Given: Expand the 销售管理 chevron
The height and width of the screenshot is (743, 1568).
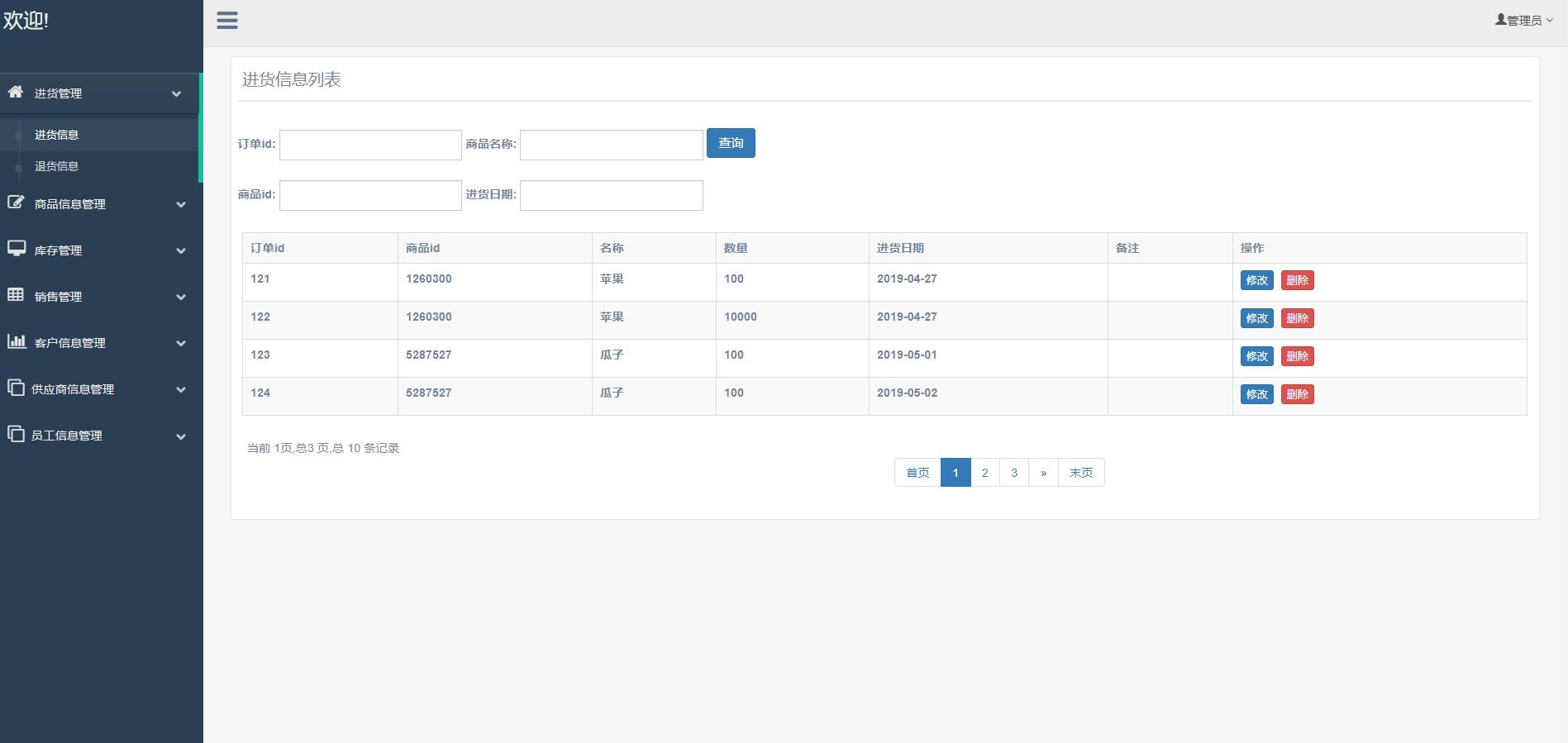Looking at the screenshot, I should point(181,298).
